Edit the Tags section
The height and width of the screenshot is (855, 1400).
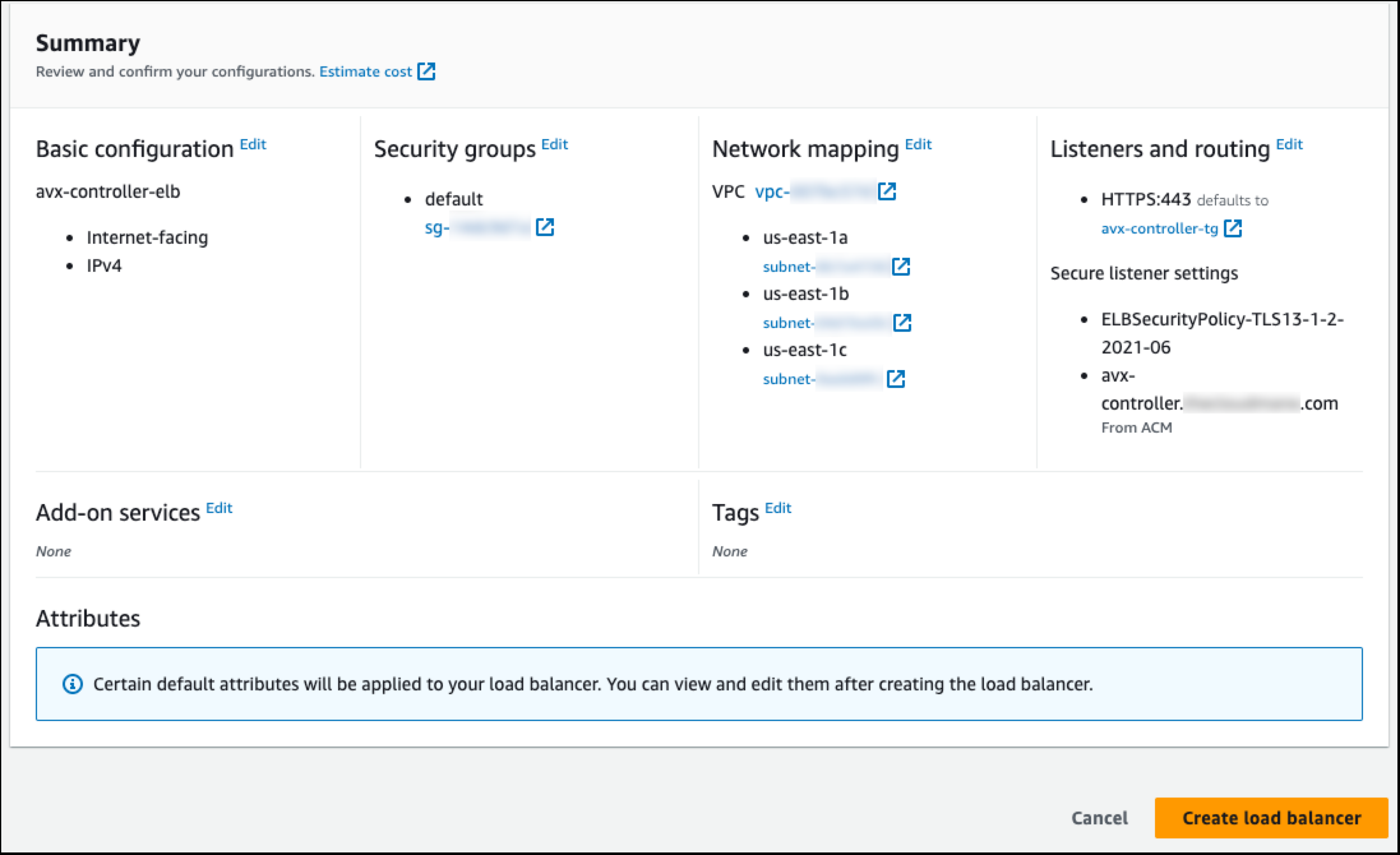point(778,509)
